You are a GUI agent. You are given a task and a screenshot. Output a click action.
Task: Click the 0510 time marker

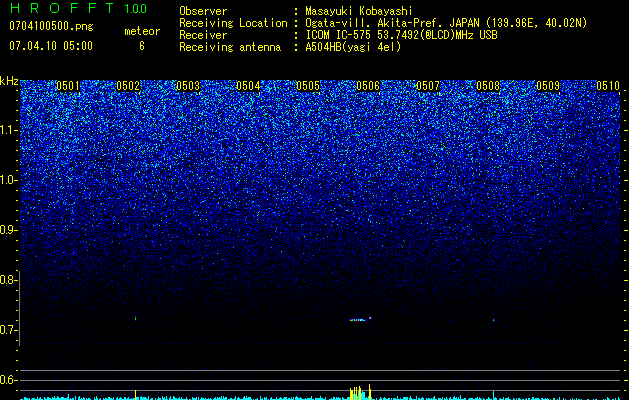(x=608, y=86)
